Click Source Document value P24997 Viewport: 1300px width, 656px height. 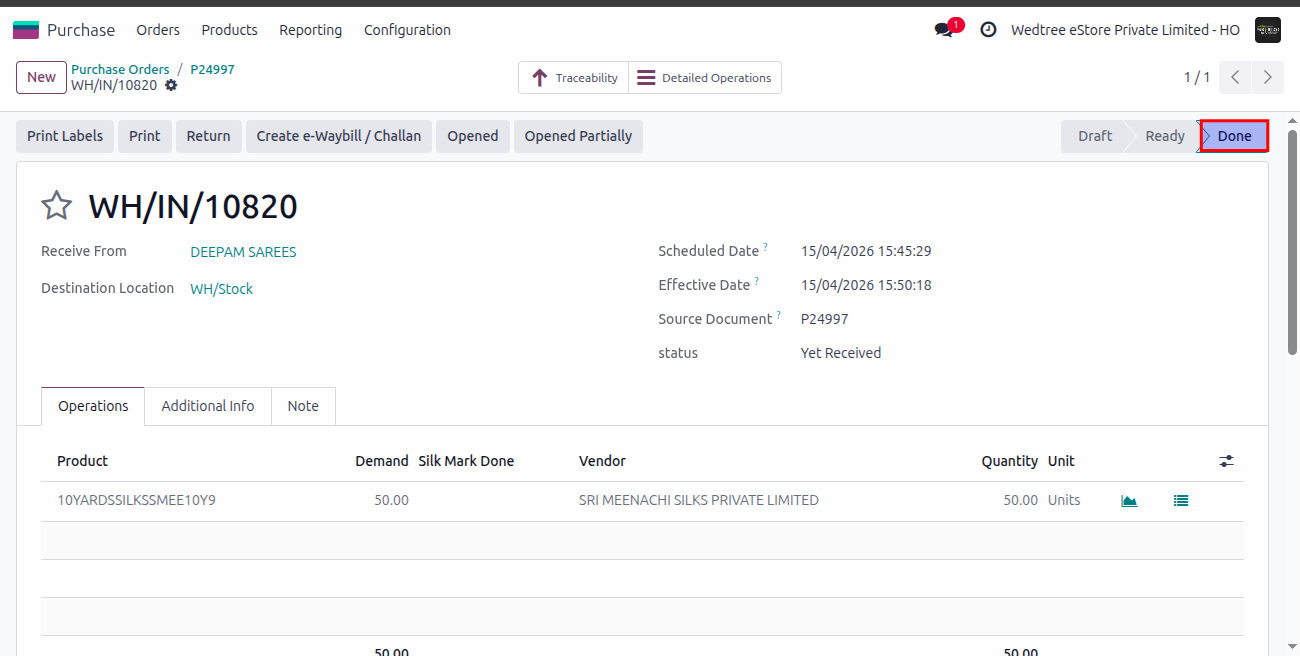(x=825, y=319)
